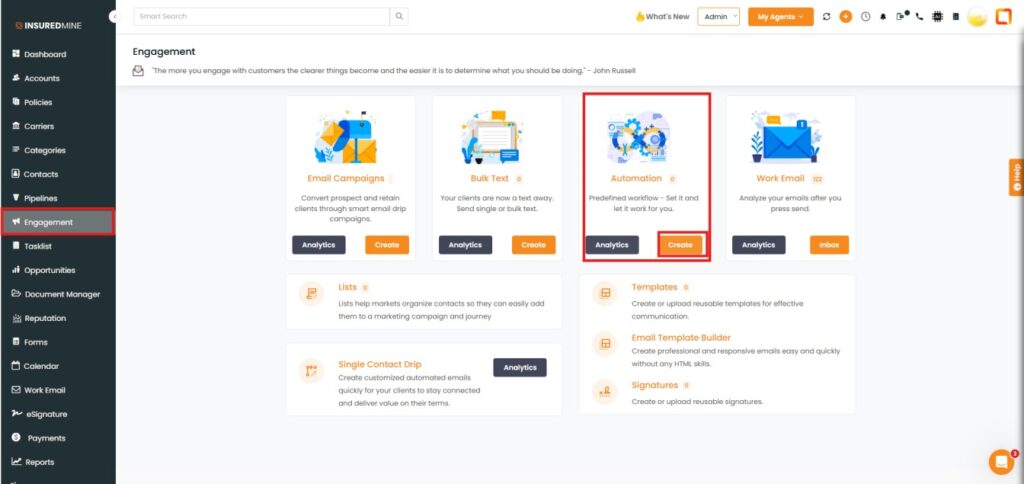Click the Lists card icon
The width and height of the screenshot is (1024, 484).
[x=311, y=293]
